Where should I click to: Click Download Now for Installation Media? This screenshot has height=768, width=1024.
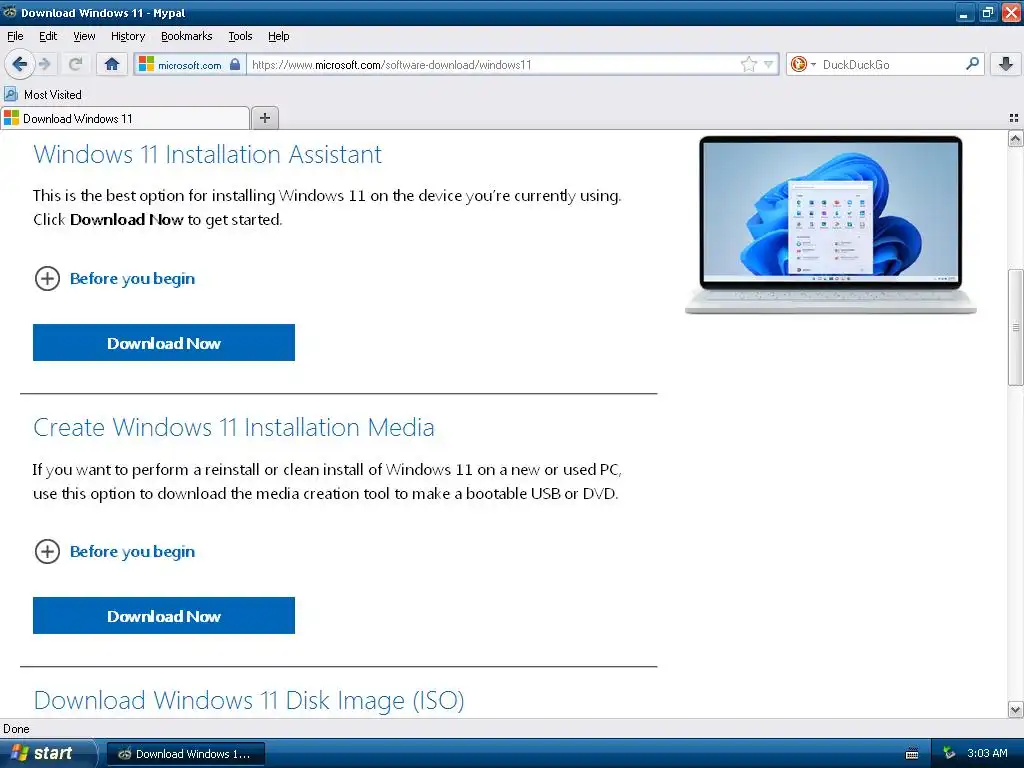tap(164, 616)
